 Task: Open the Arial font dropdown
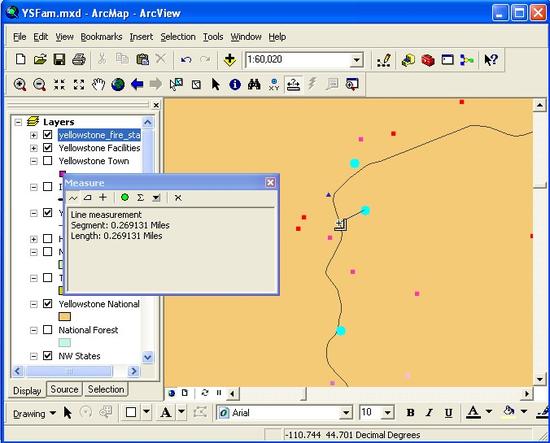[x=346, y=413]
